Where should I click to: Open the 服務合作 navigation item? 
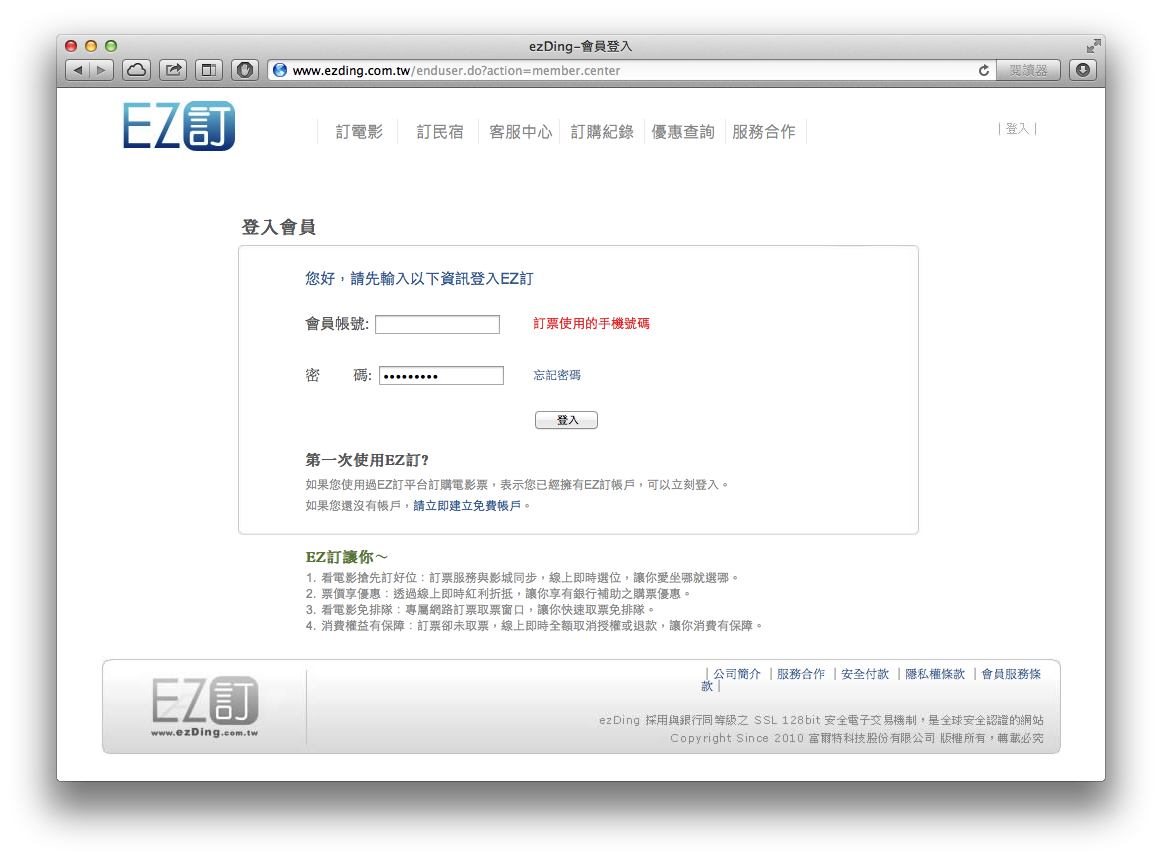(x=763, y=132)
